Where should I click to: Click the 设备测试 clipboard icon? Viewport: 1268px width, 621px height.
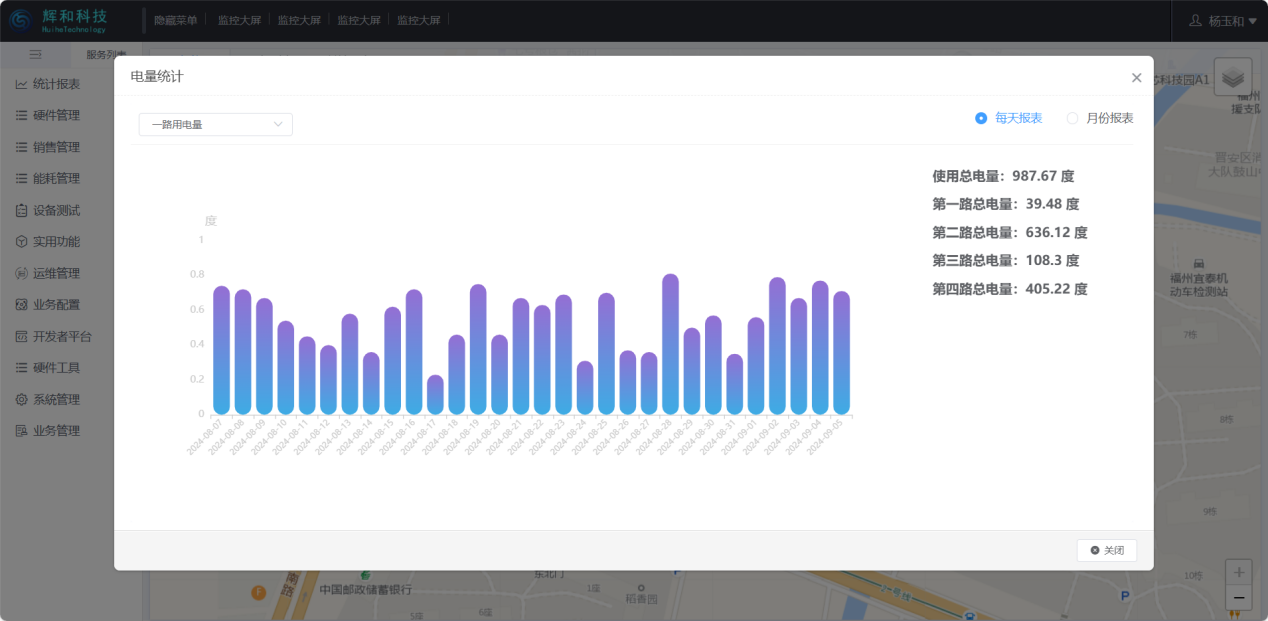coord(21,210)
